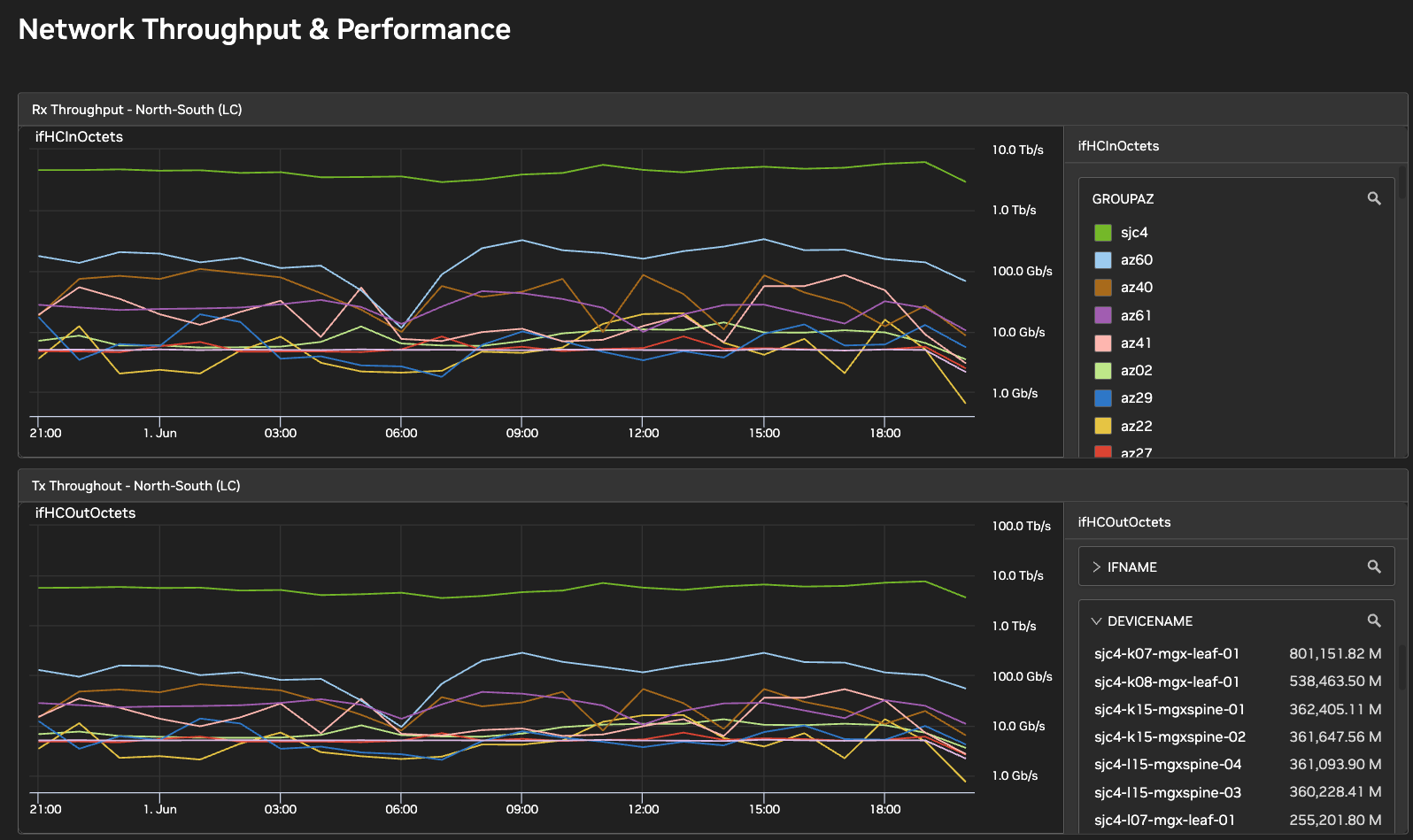Click the 538,463.50 M value
This screenshot has height=840, width=1413.
pyautogui.click(x=1335, y=682)
